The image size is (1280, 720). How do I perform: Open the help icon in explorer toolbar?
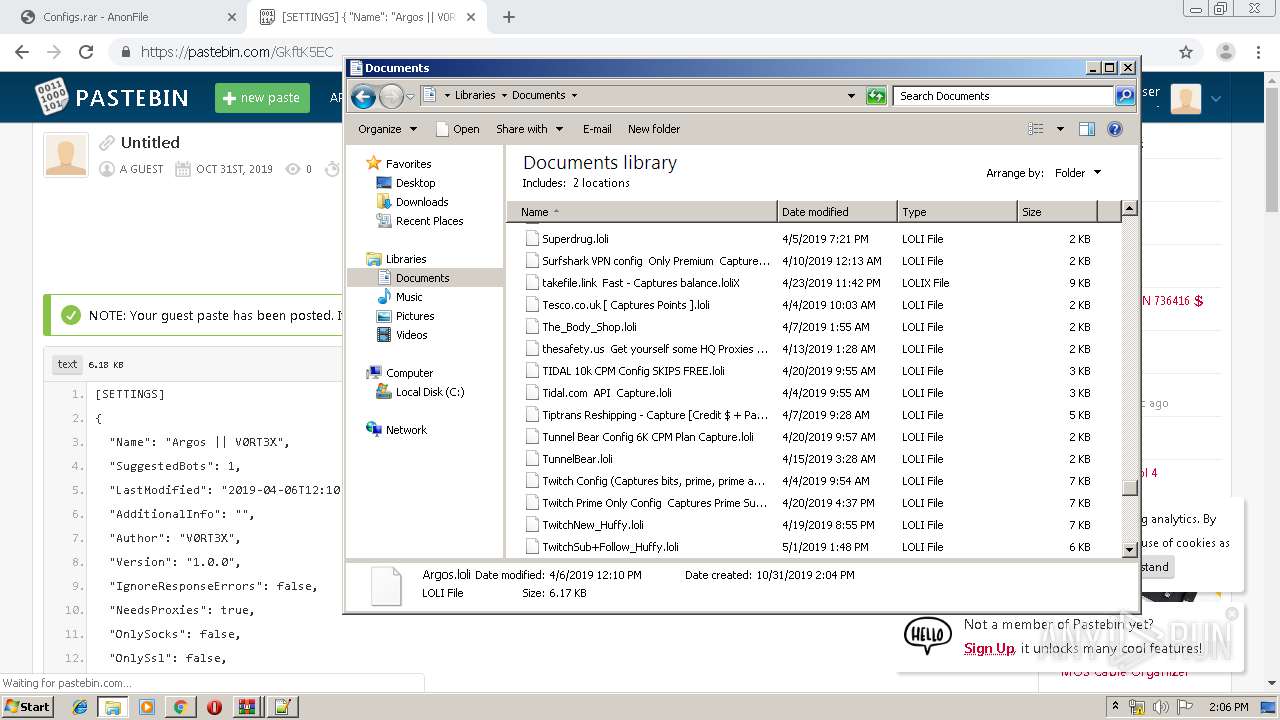coord(1115,129)
